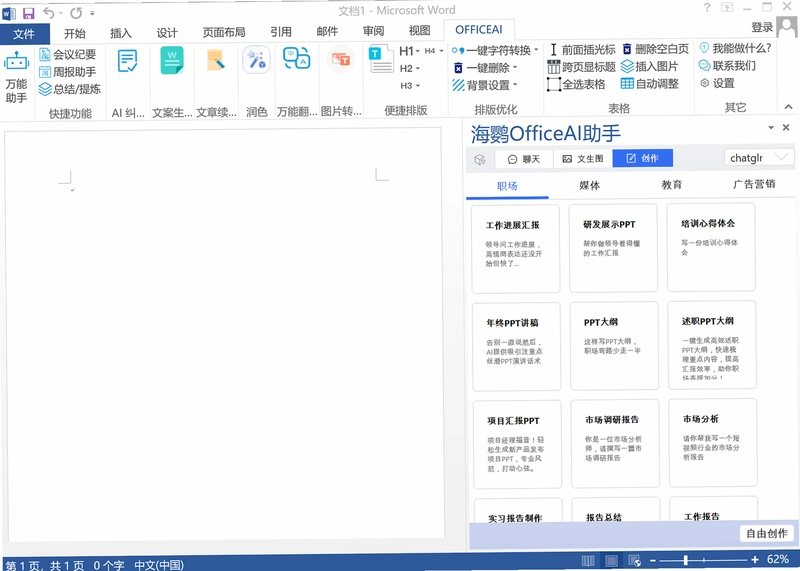The height and width of the screenshot is (571, 800).
Task: Click 删除空白页 to remove blank pages
Action: click(655, 49)
